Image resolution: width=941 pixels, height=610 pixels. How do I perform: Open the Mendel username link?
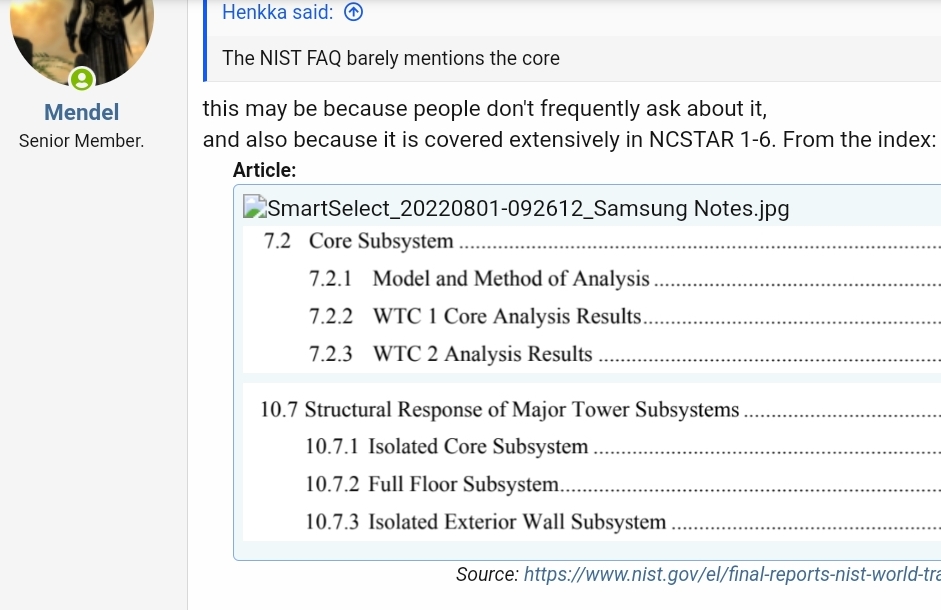pyautogui.click(x=82, y=112)
